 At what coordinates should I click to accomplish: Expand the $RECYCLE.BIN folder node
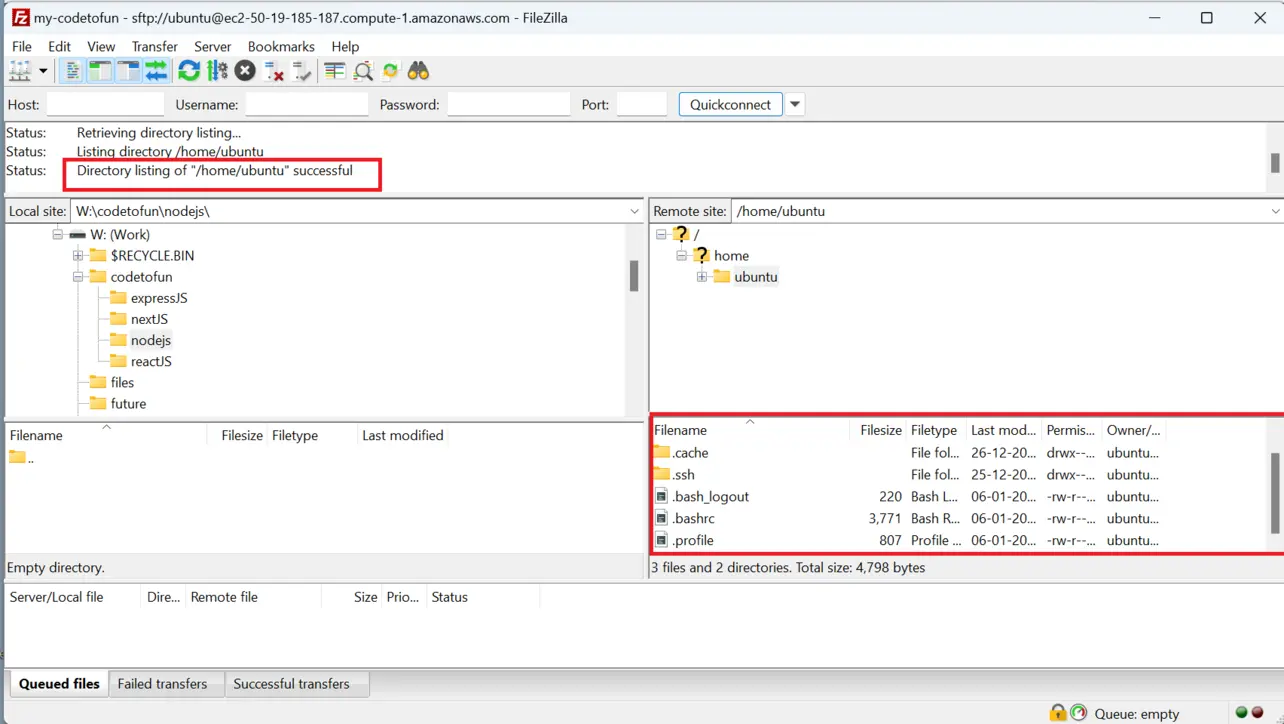coord(78,255)
